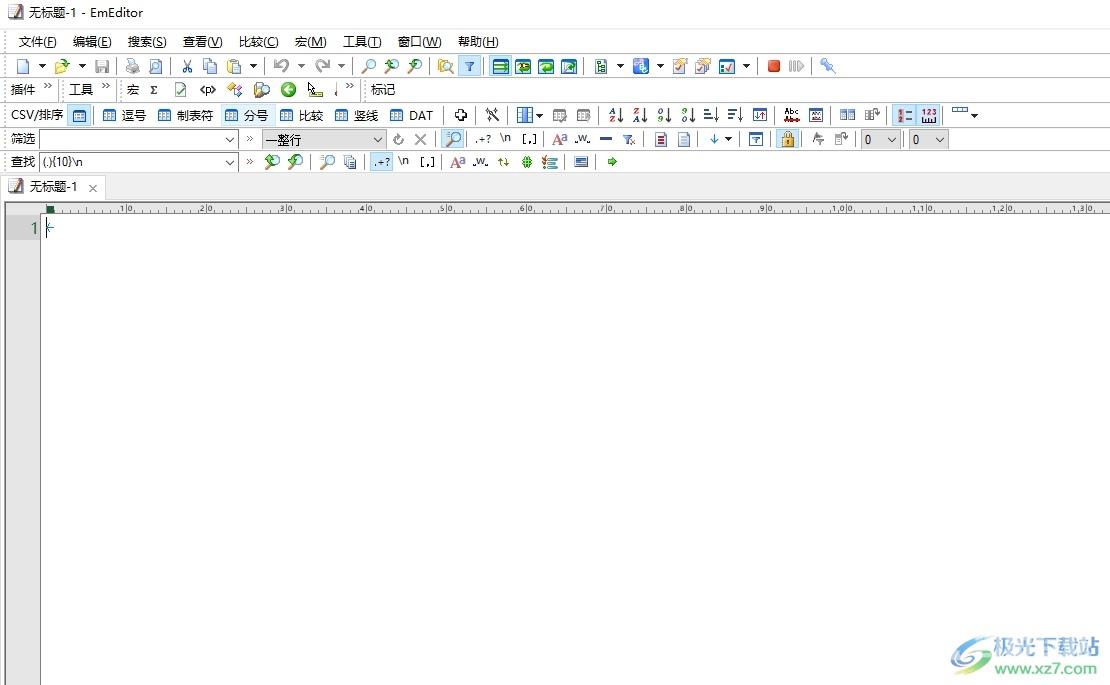The width and height of the screenshot is (1110, 685).
Task: Close the 无标题-1 tab
Action: pos(93,188)
